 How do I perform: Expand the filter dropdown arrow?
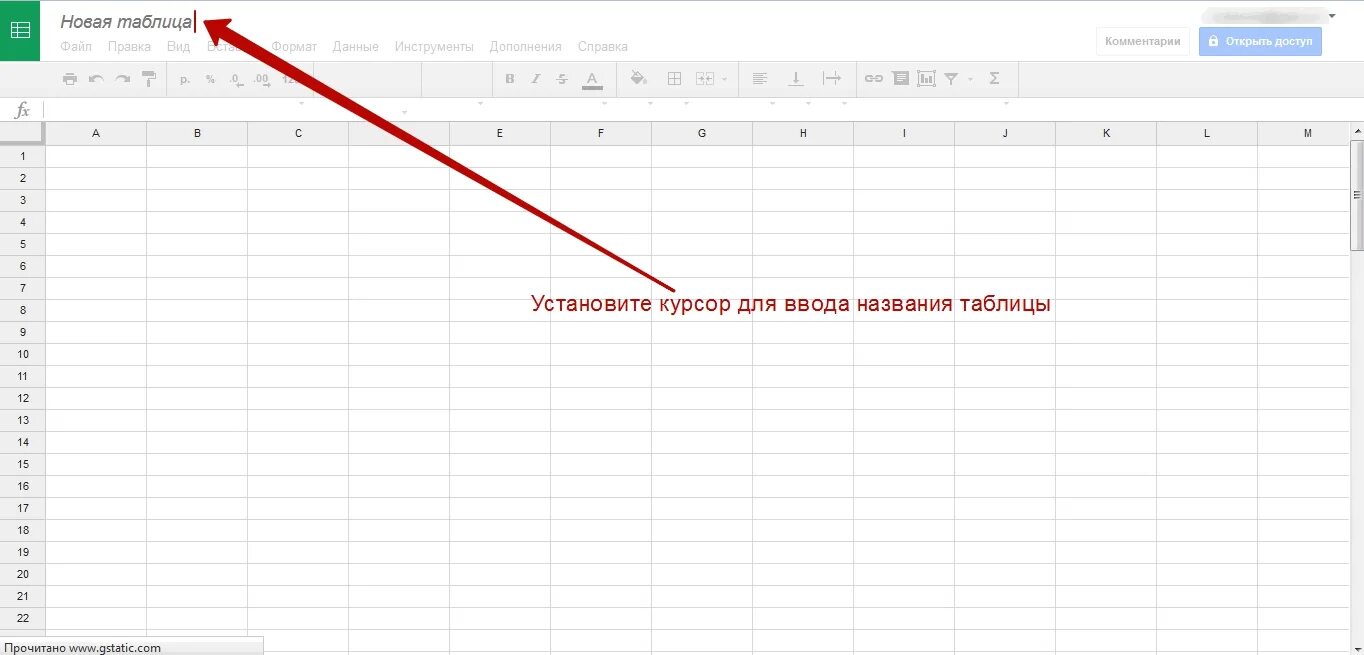pos(970,79)
